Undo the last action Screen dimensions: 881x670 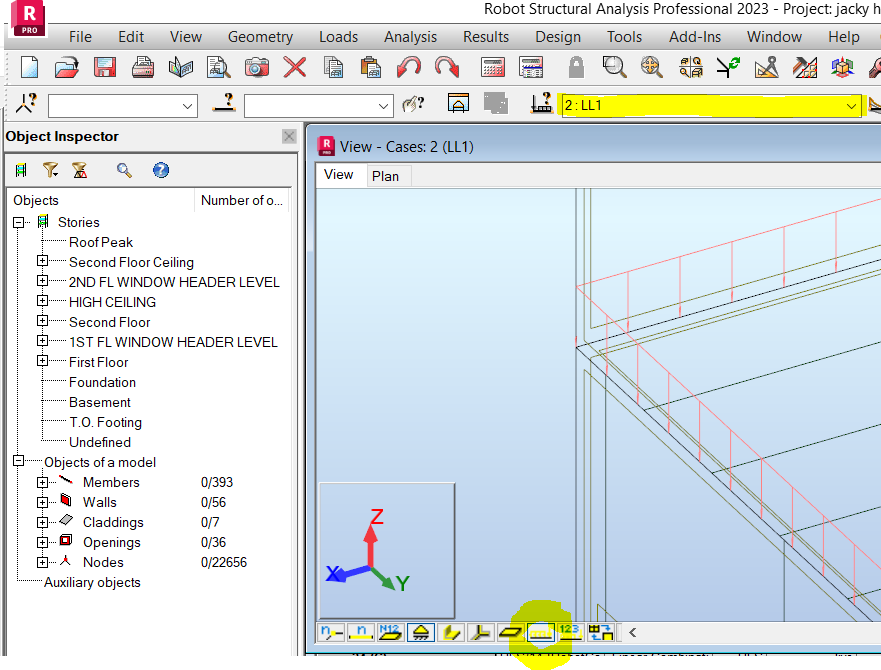tap(409, 67)
